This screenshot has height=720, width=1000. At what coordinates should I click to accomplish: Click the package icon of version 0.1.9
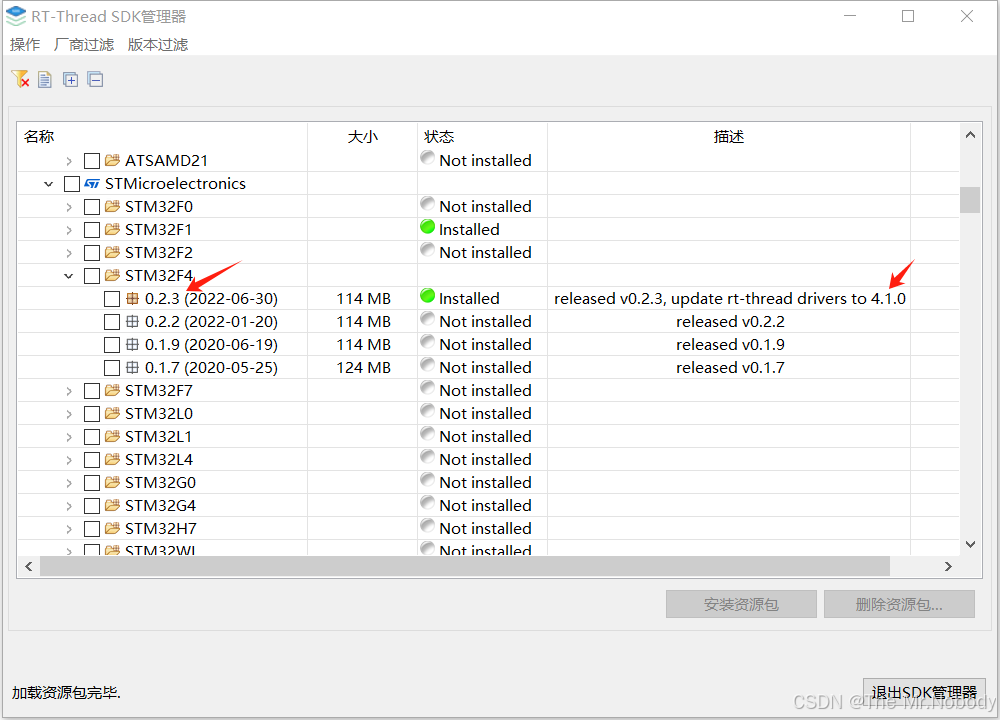point(132,344)
